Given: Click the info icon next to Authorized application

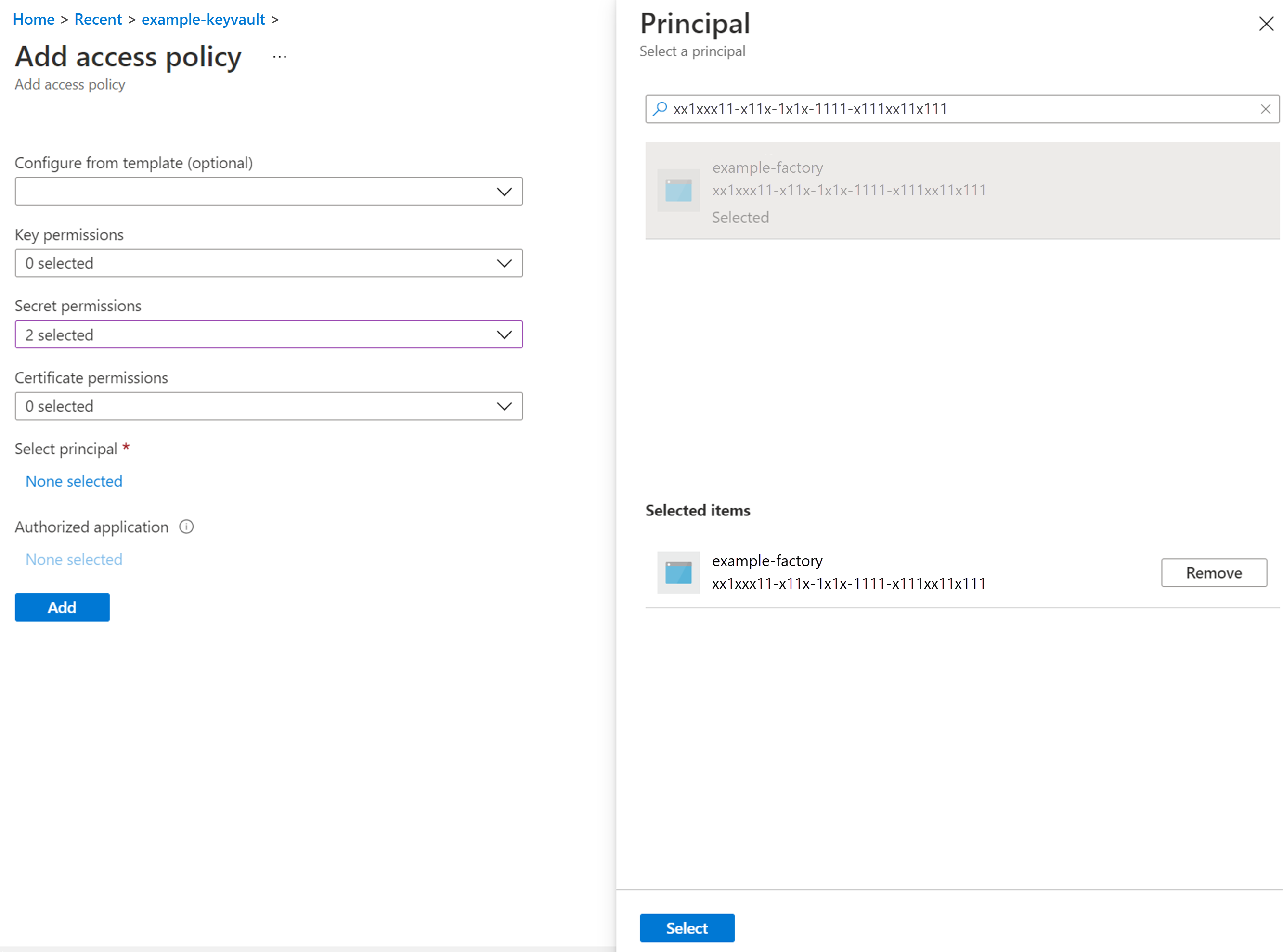Looking at the screenshot, I should coord(186,527).
